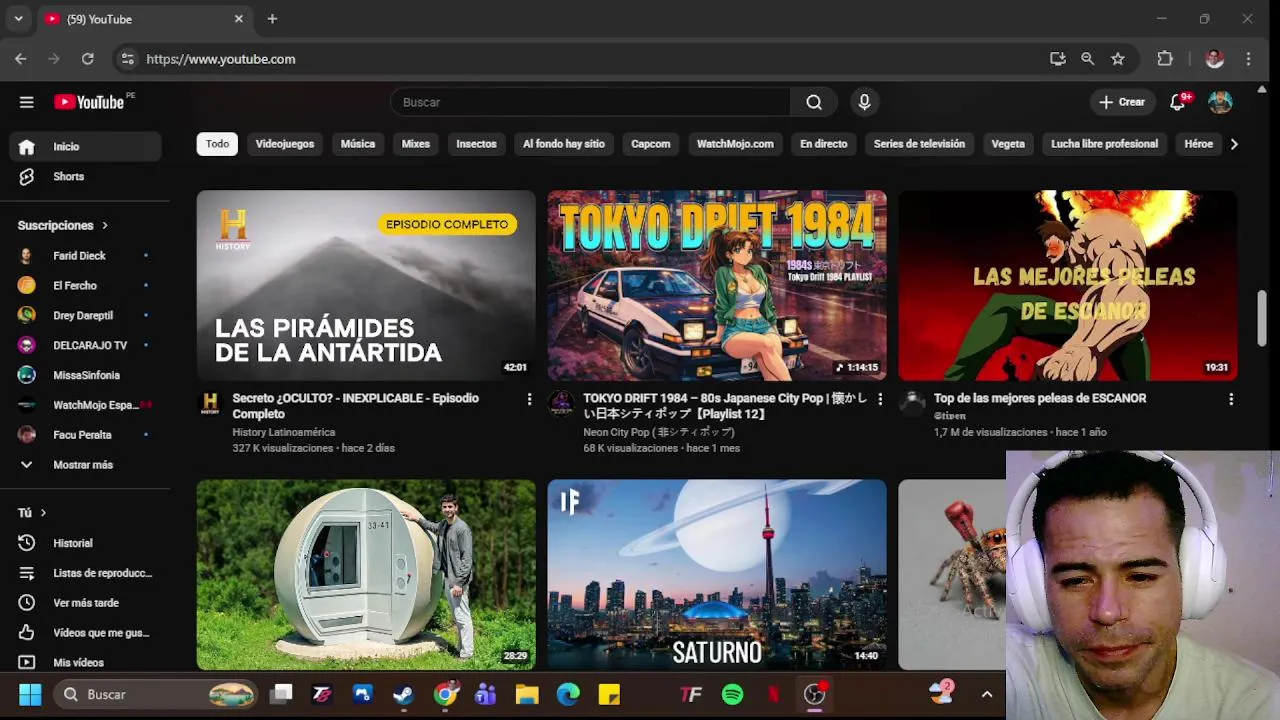The image size is (1280, 720).
Task: Open Chrome zoom magnifier icon
Action: coord(1087,59)
